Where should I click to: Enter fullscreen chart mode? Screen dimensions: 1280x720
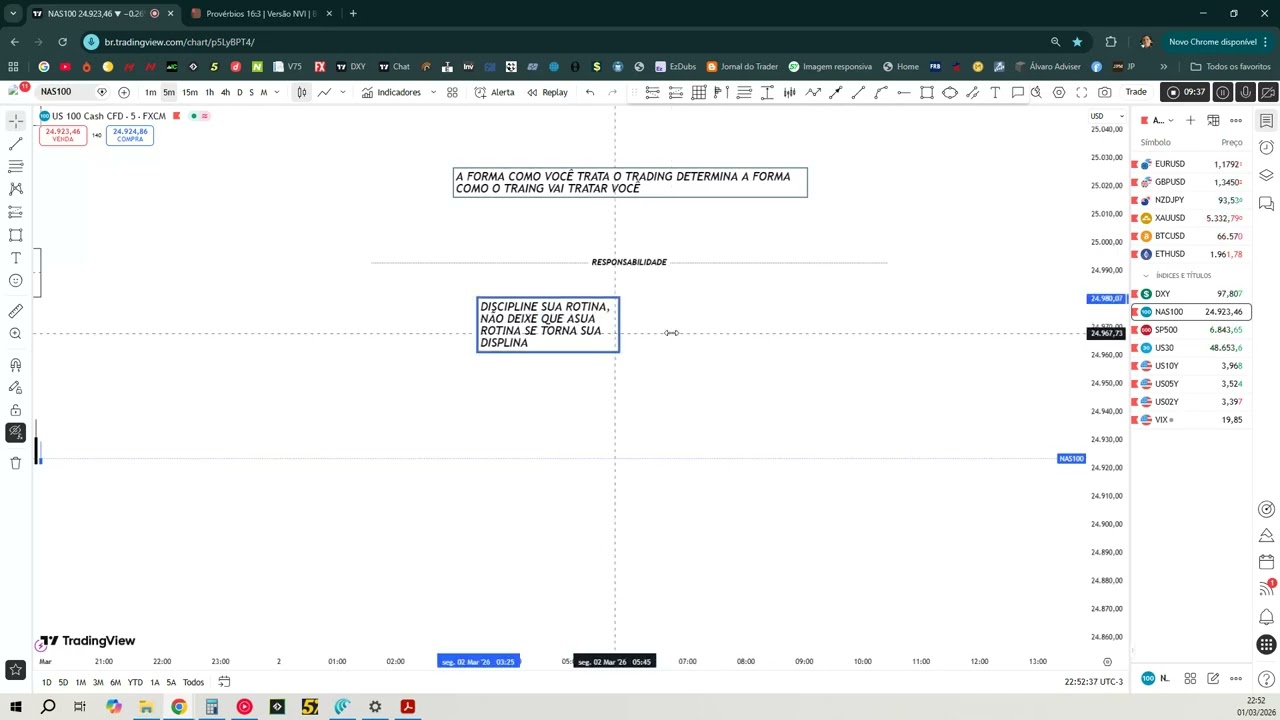click(1082, 92)
